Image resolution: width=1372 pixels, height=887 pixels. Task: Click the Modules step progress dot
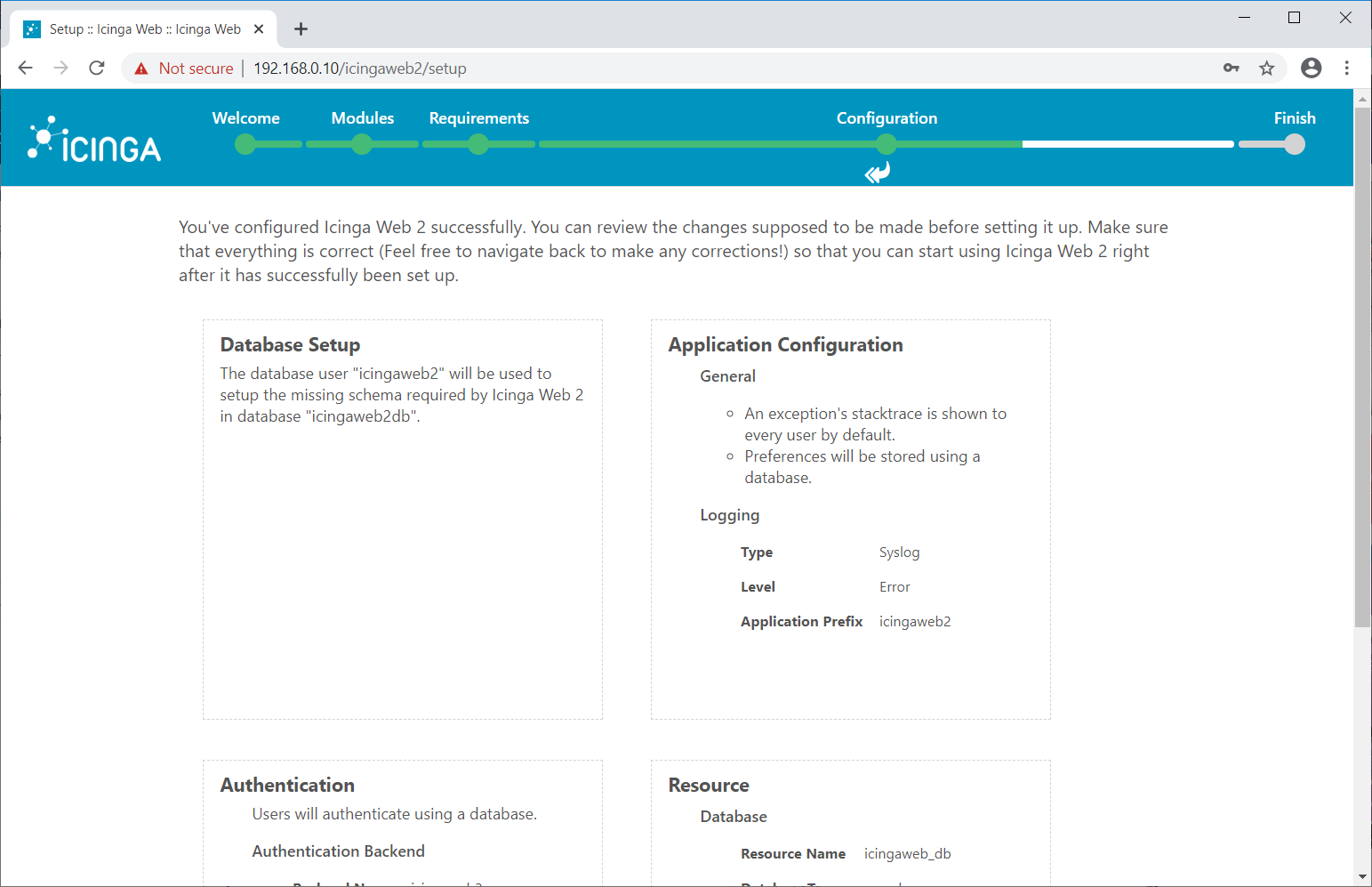tap(362, 144)
